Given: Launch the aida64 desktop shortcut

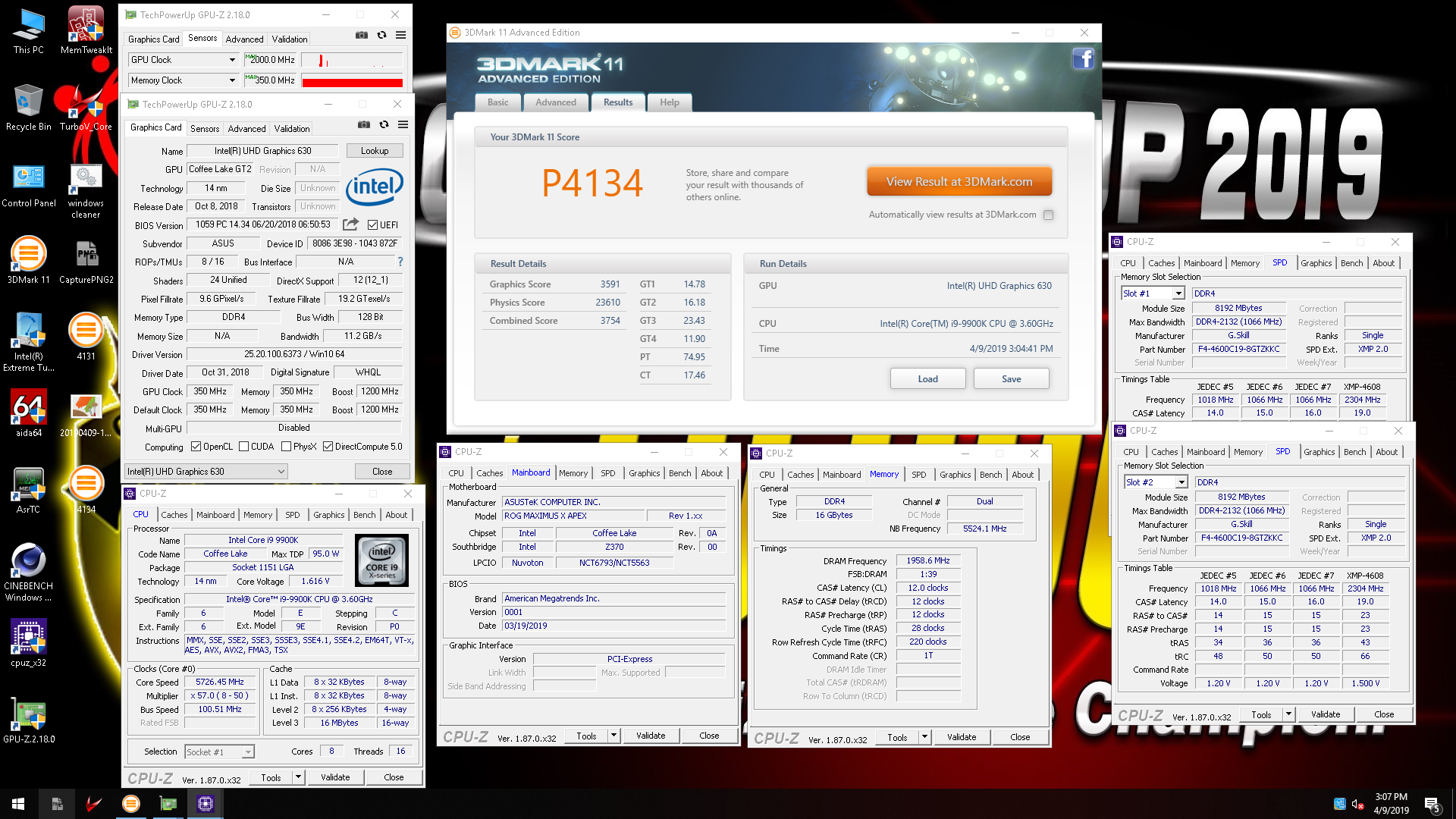Looking at the screenshot, I should (x=28, y=413).
